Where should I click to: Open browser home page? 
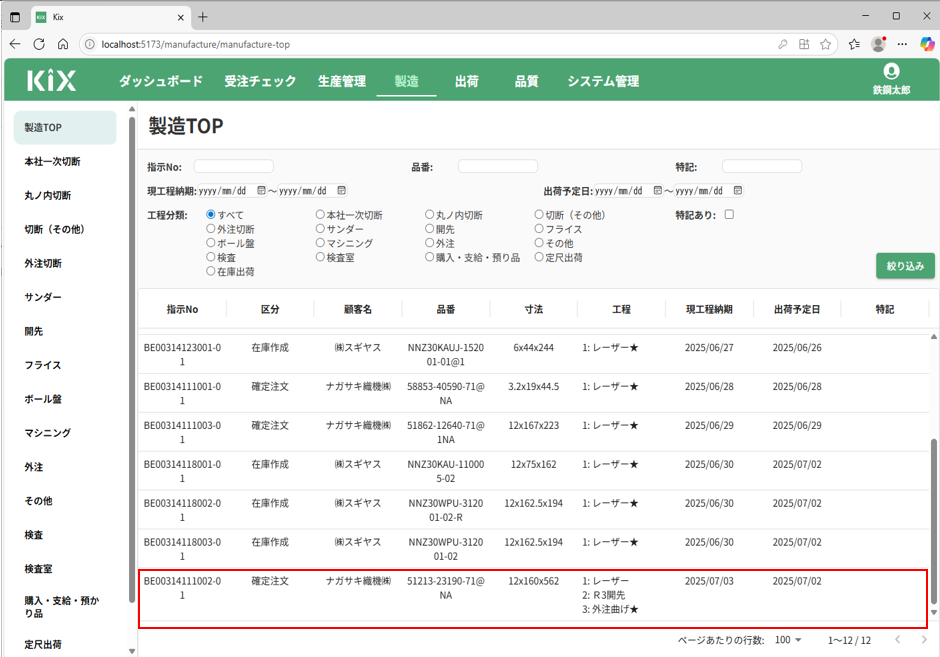(63, 44)
